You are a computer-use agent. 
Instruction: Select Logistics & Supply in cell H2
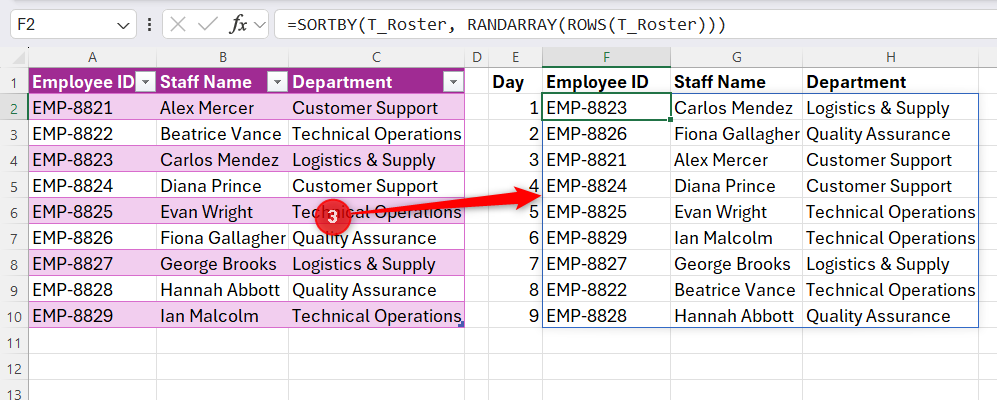click(891, 108)
